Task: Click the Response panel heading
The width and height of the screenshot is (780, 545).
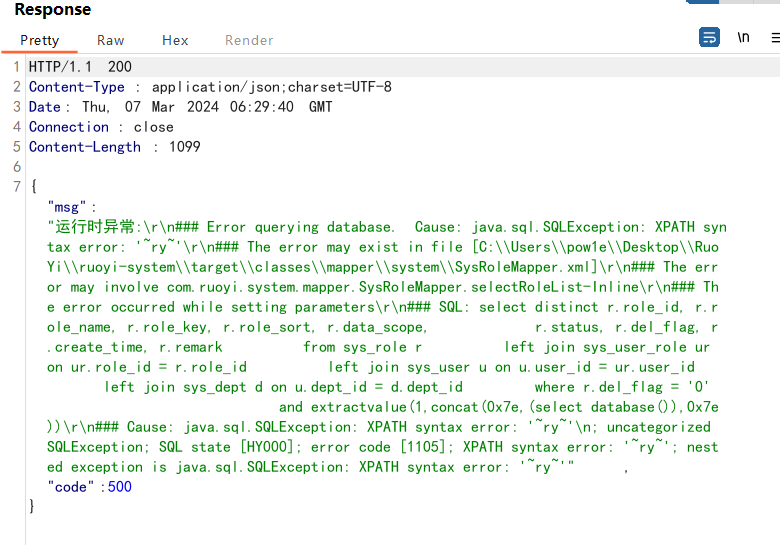Action: click(x=53, y=9)
